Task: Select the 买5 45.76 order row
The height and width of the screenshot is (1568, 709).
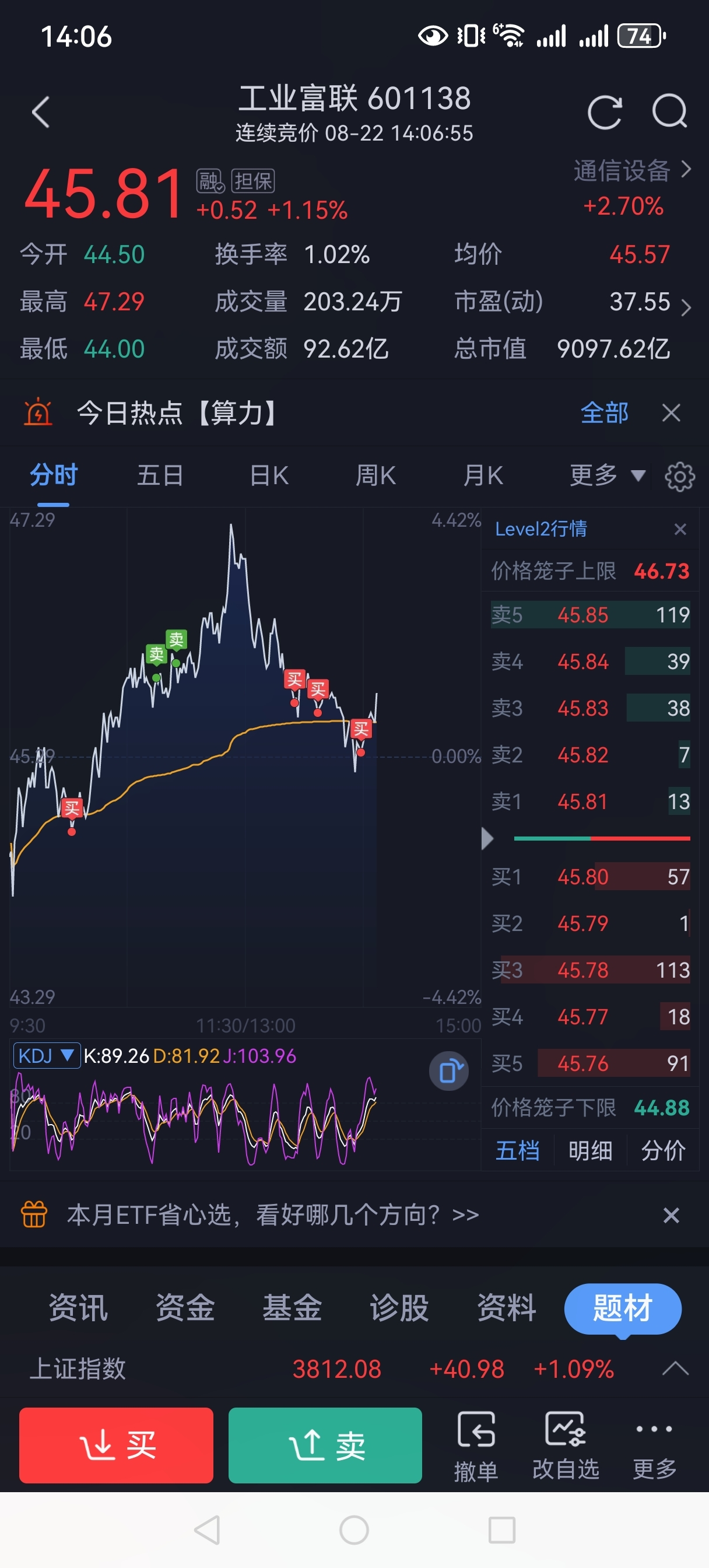Action: 590,1063
